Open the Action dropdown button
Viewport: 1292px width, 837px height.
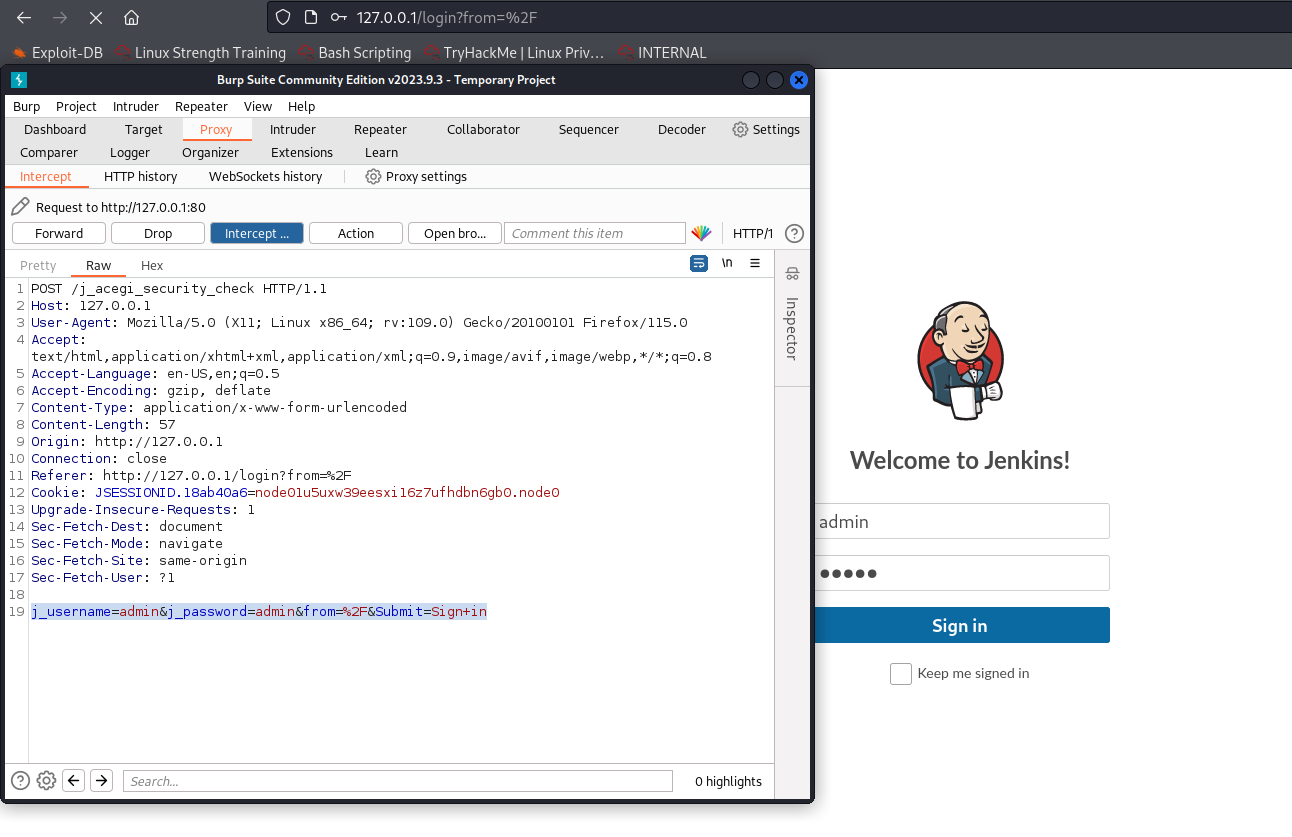tap(355, 233)
